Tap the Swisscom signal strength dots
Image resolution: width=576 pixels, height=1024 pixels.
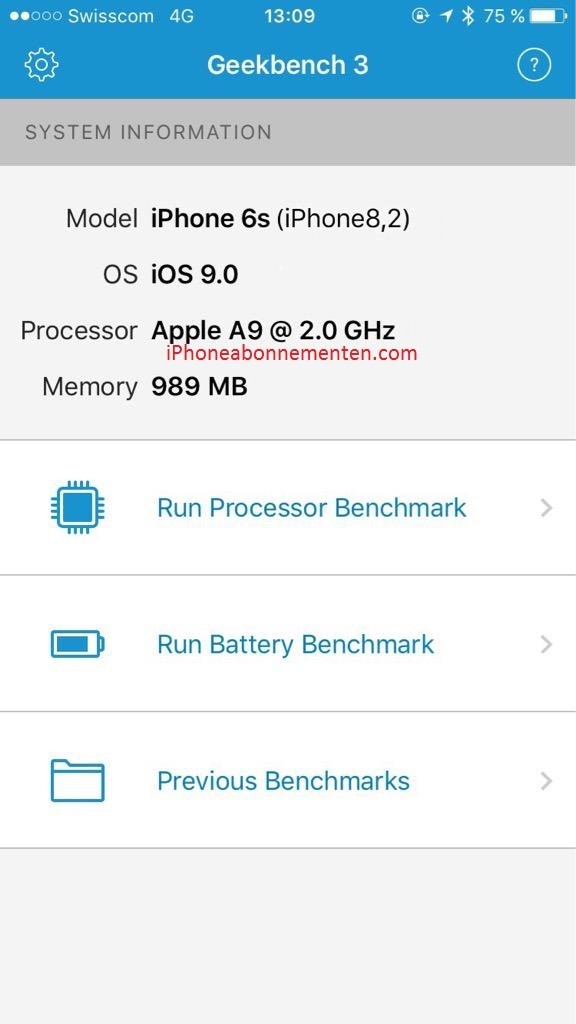(x=35, y=16)
